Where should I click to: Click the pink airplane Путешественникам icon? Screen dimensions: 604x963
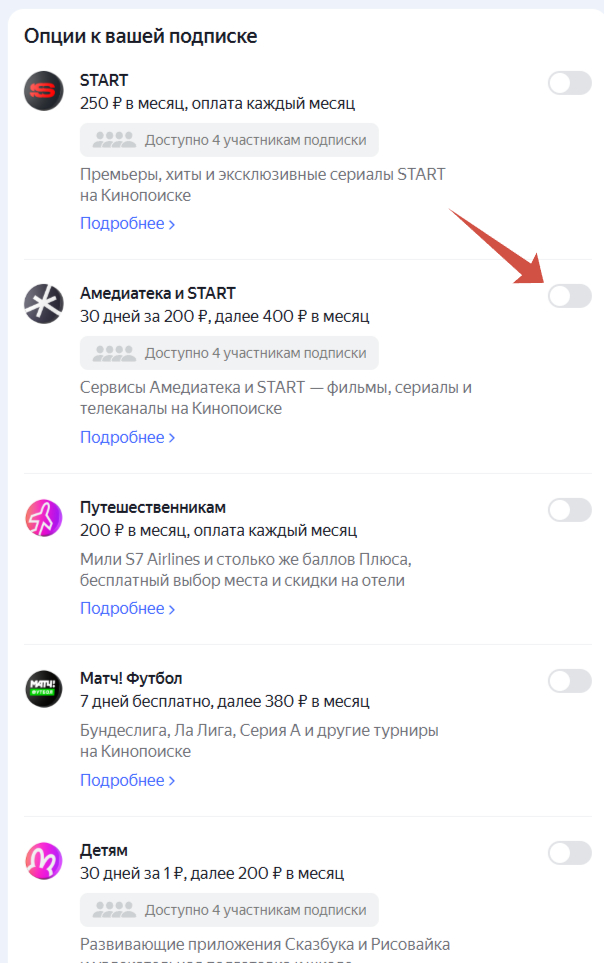[x=44, y=518]
